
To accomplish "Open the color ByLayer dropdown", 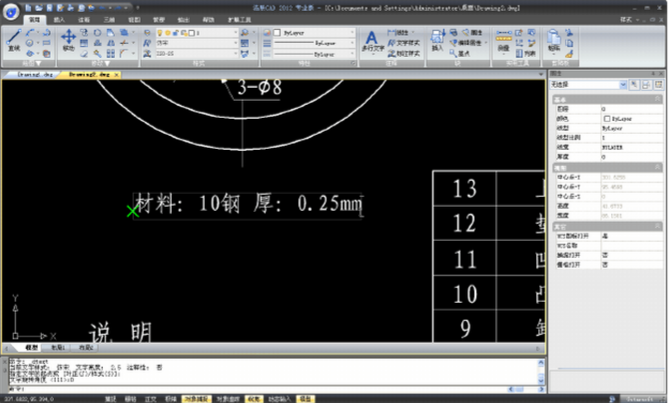I will tap(314, 32).
